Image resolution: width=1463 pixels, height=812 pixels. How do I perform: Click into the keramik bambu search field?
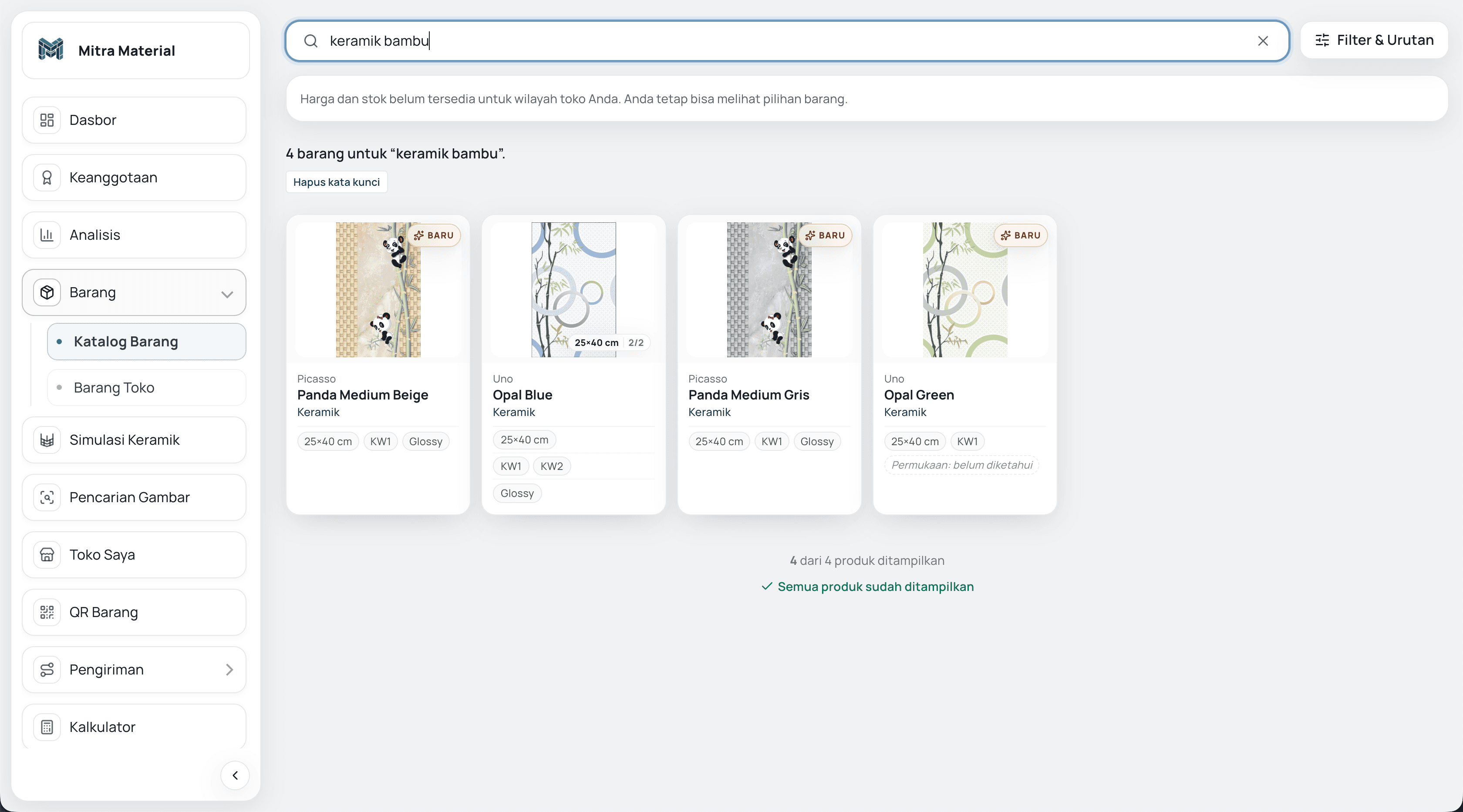(x=787, y=41)
